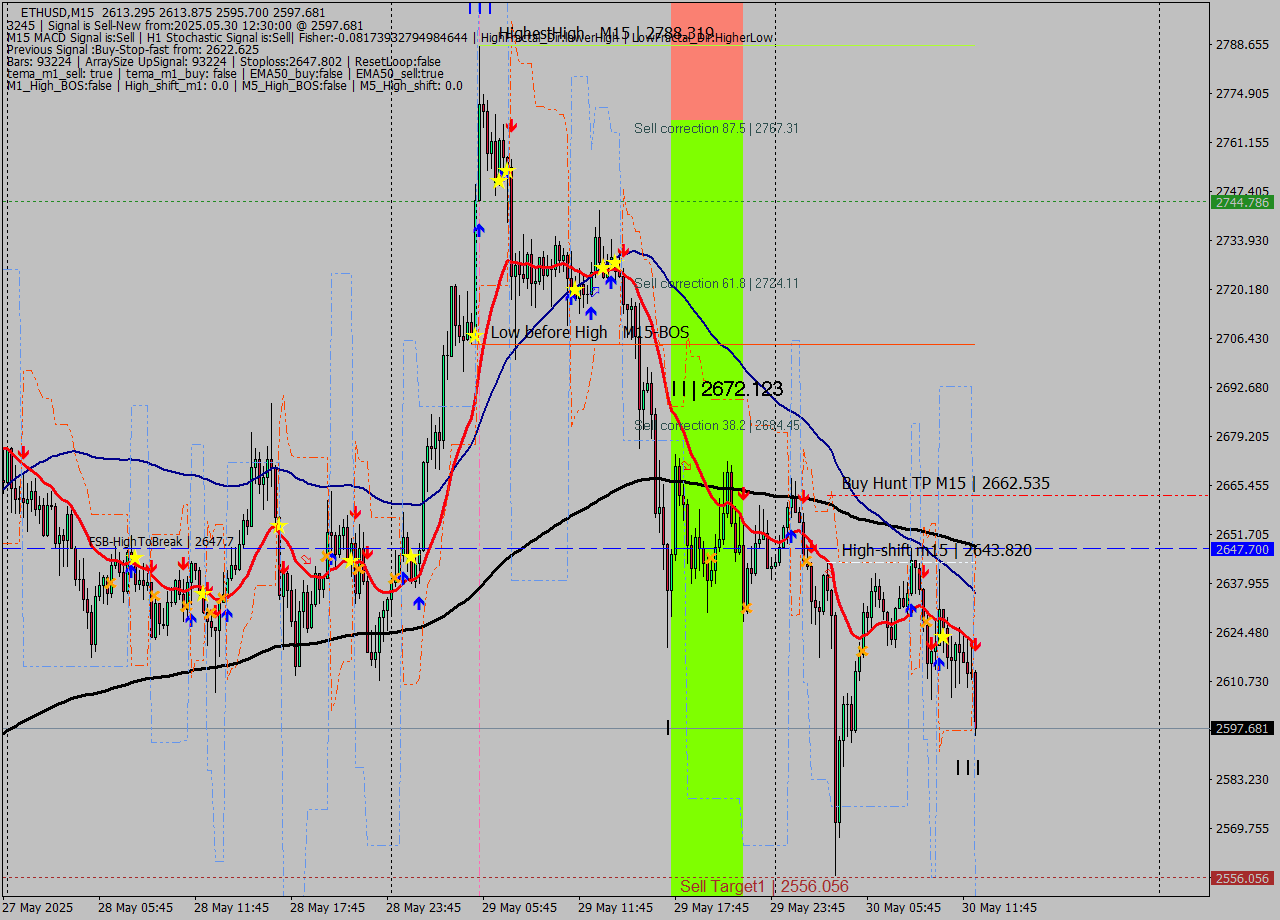Viewport: 1280px width, 920px height.
Task: Click the Sell Target1 2556.056 label
Action: tap(763, 886)
